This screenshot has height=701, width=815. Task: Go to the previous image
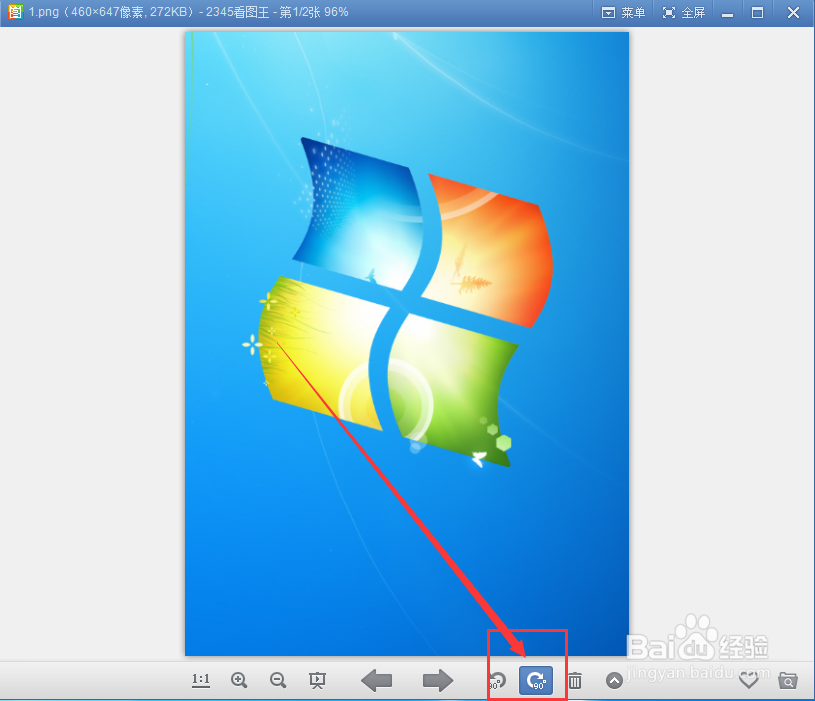376,680
